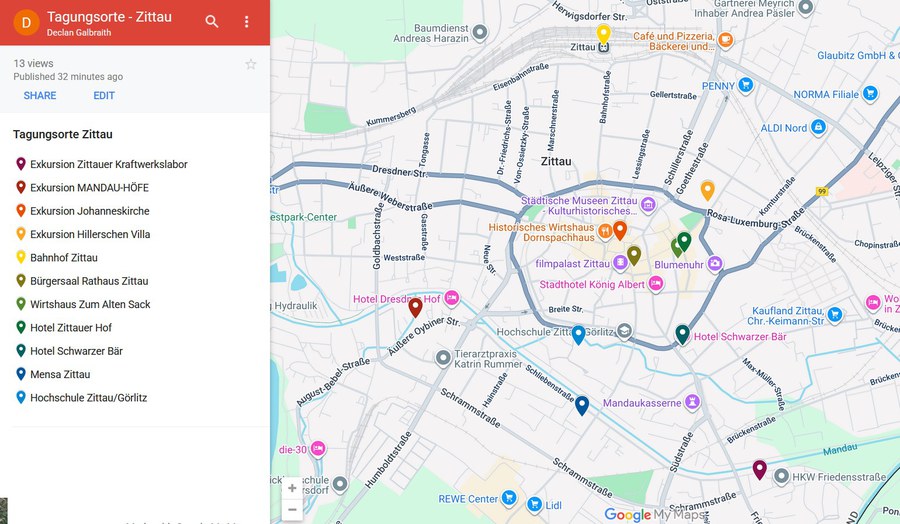Screen dimensions: 900x524
Task: Click the dark blue Mensa Zittau pin
Action: click(x=582, y=405)
